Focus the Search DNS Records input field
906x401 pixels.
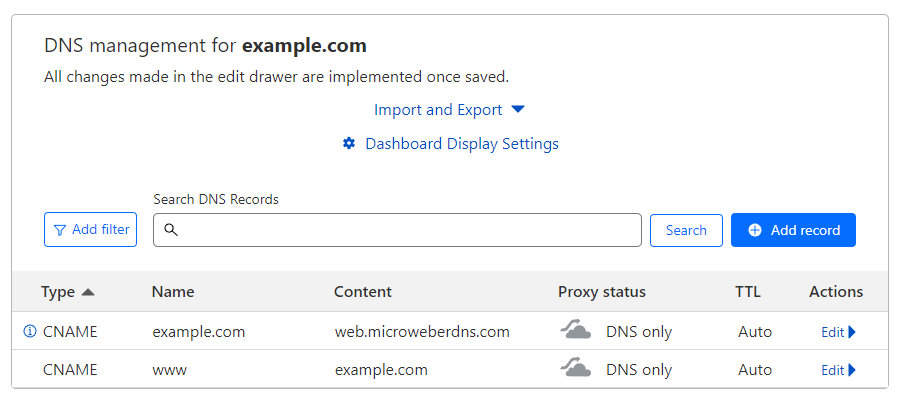pos(405,230)
